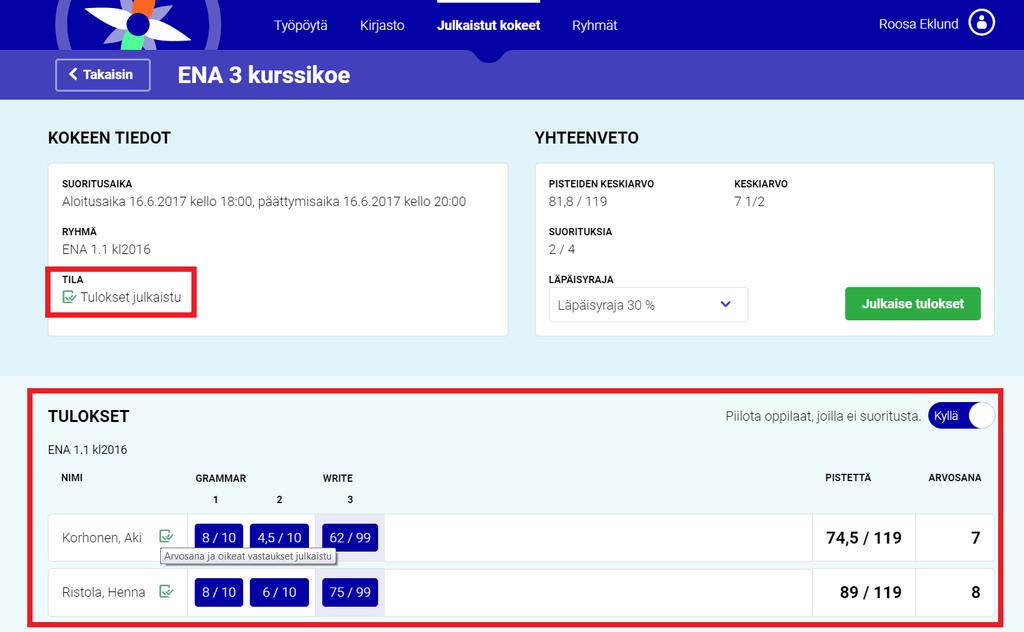Click the NIMI column header
Image resolution: width=1024 pixels, height=632 pixels.
72,478
